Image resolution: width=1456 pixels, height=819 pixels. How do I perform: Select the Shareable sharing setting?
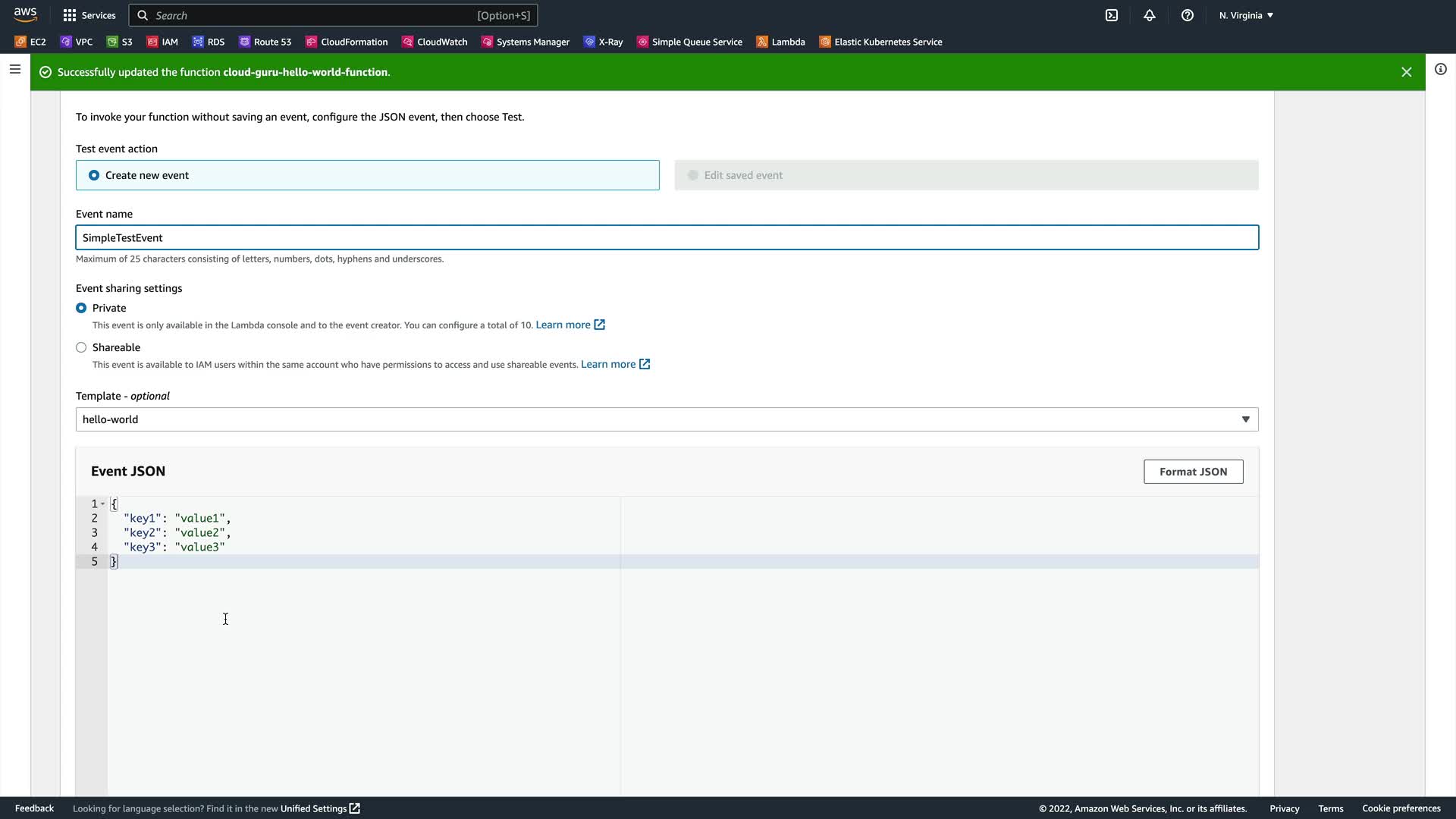click(x=81, y=347)
